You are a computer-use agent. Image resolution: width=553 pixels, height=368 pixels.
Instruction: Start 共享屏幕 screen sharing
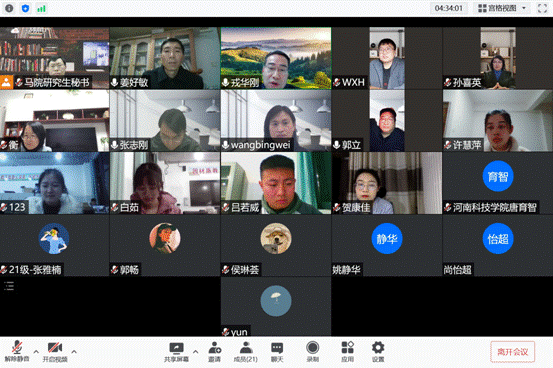coord(176,351)
